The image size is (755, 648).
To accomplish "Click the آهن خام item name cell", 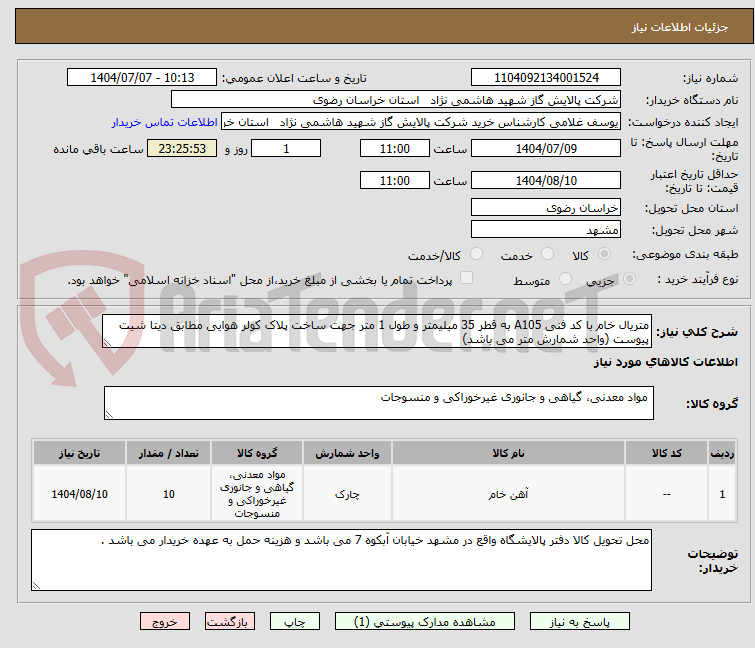I will tap(508, 494).
